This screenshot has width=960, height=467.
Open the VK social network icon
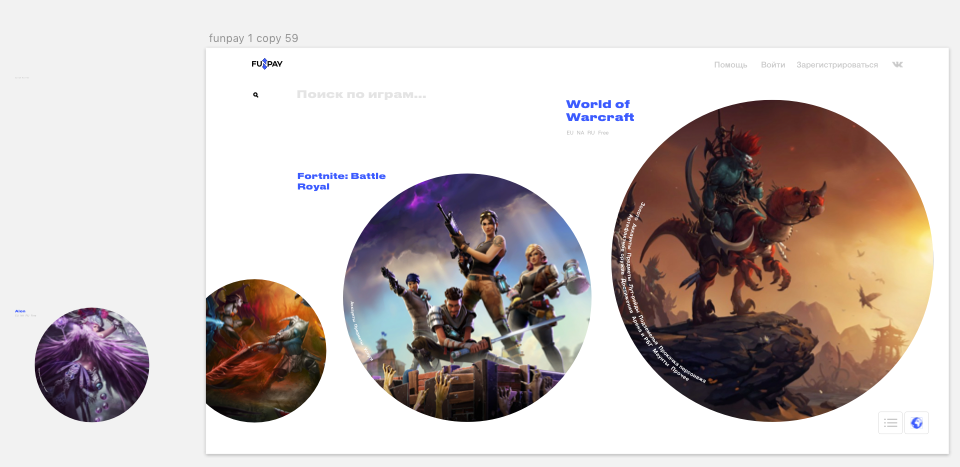point(897,65)
